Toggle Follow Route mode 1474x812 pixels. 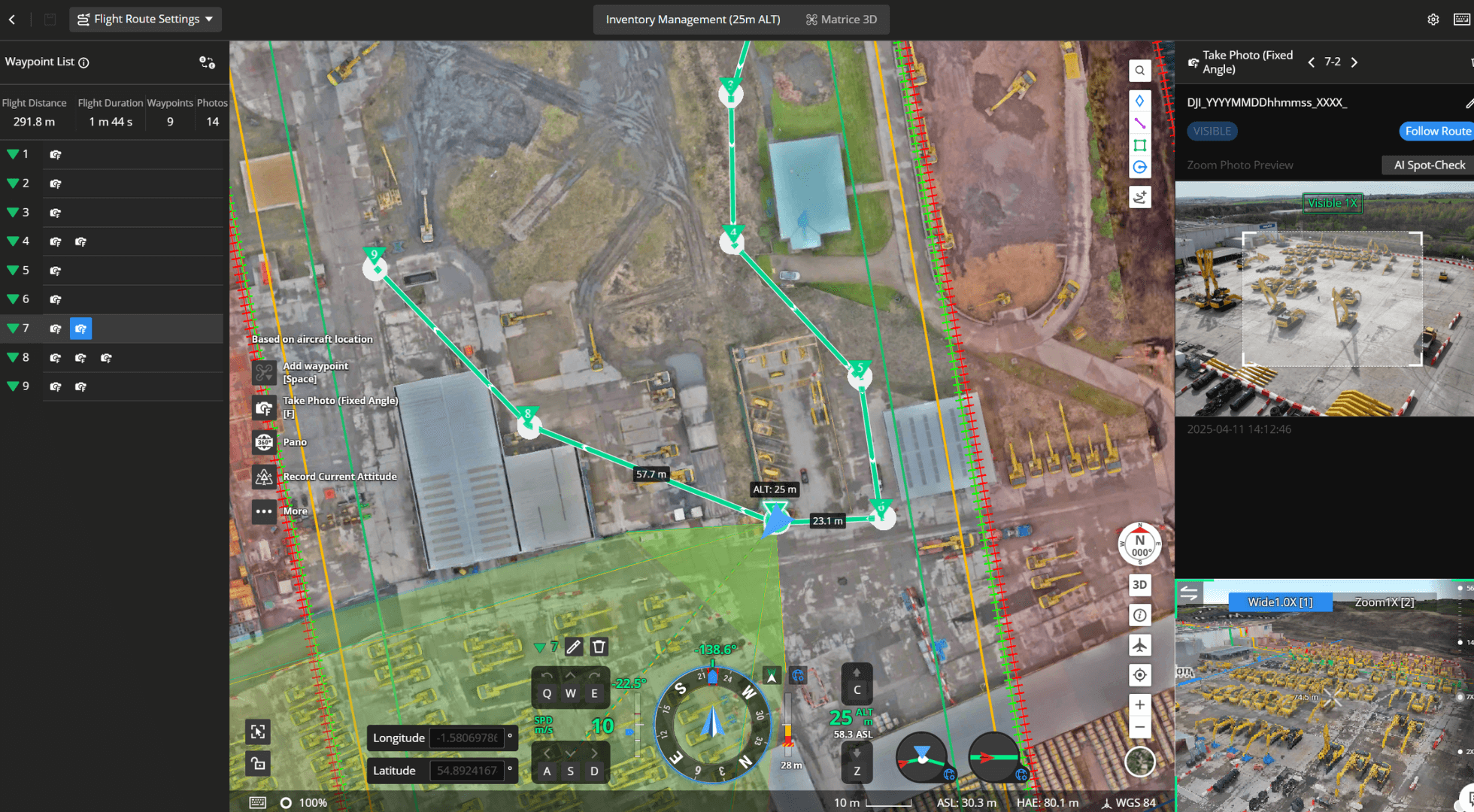(1436, 131)
